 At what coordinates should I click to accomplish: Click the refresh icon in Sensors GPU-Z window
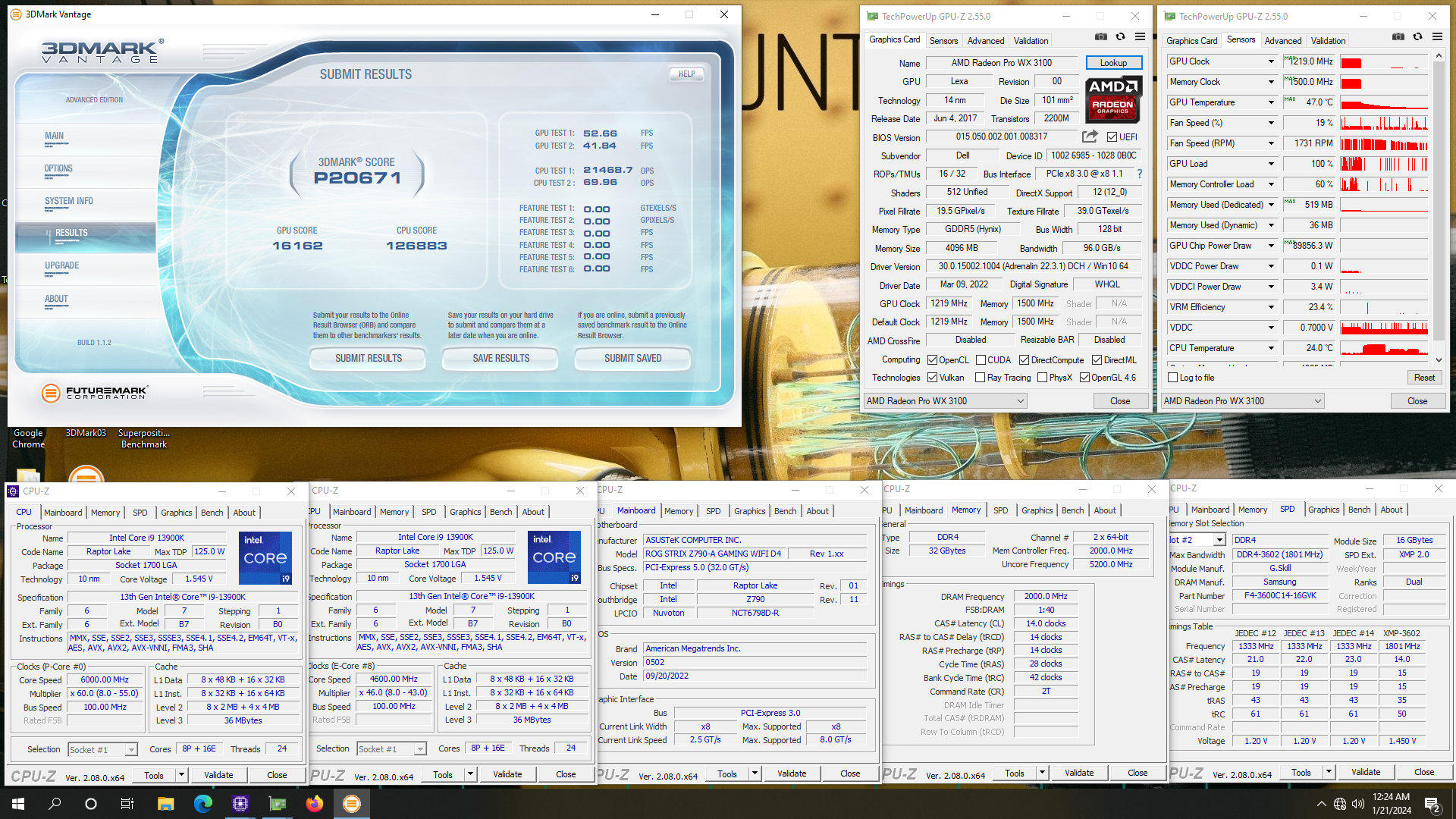pos(1417,36)
